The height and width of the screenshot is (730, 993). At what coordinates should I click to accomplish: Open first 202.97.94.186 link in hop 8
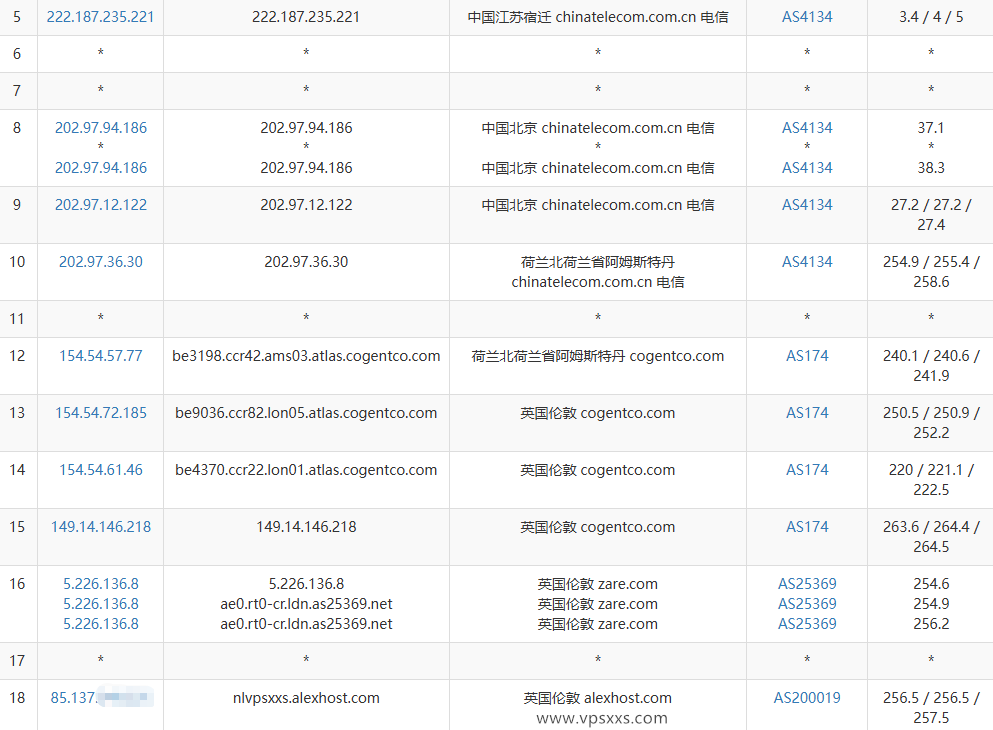click(101, 128)
